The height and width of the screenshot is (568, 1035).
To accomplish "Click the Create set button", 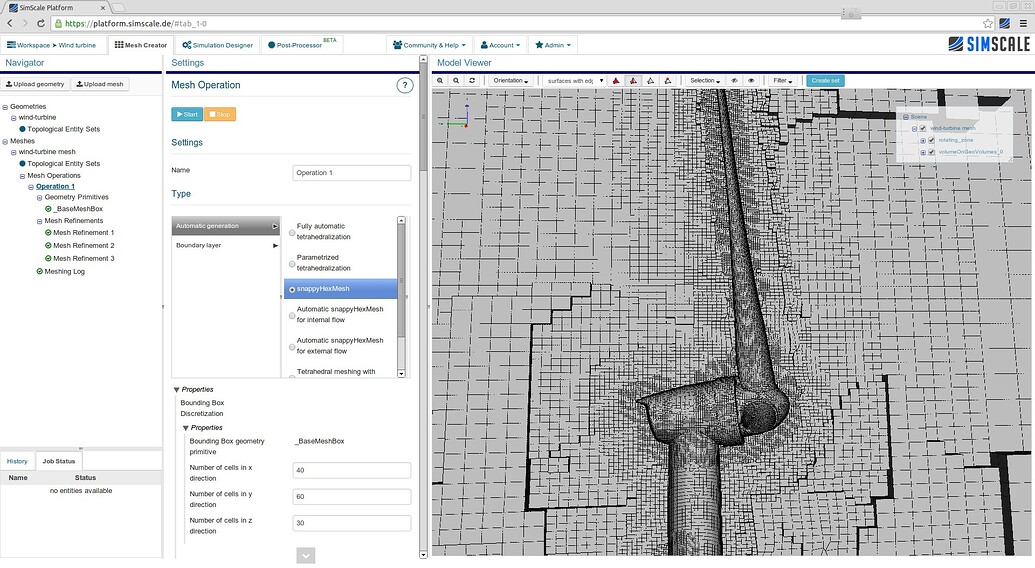I will 826,80.
